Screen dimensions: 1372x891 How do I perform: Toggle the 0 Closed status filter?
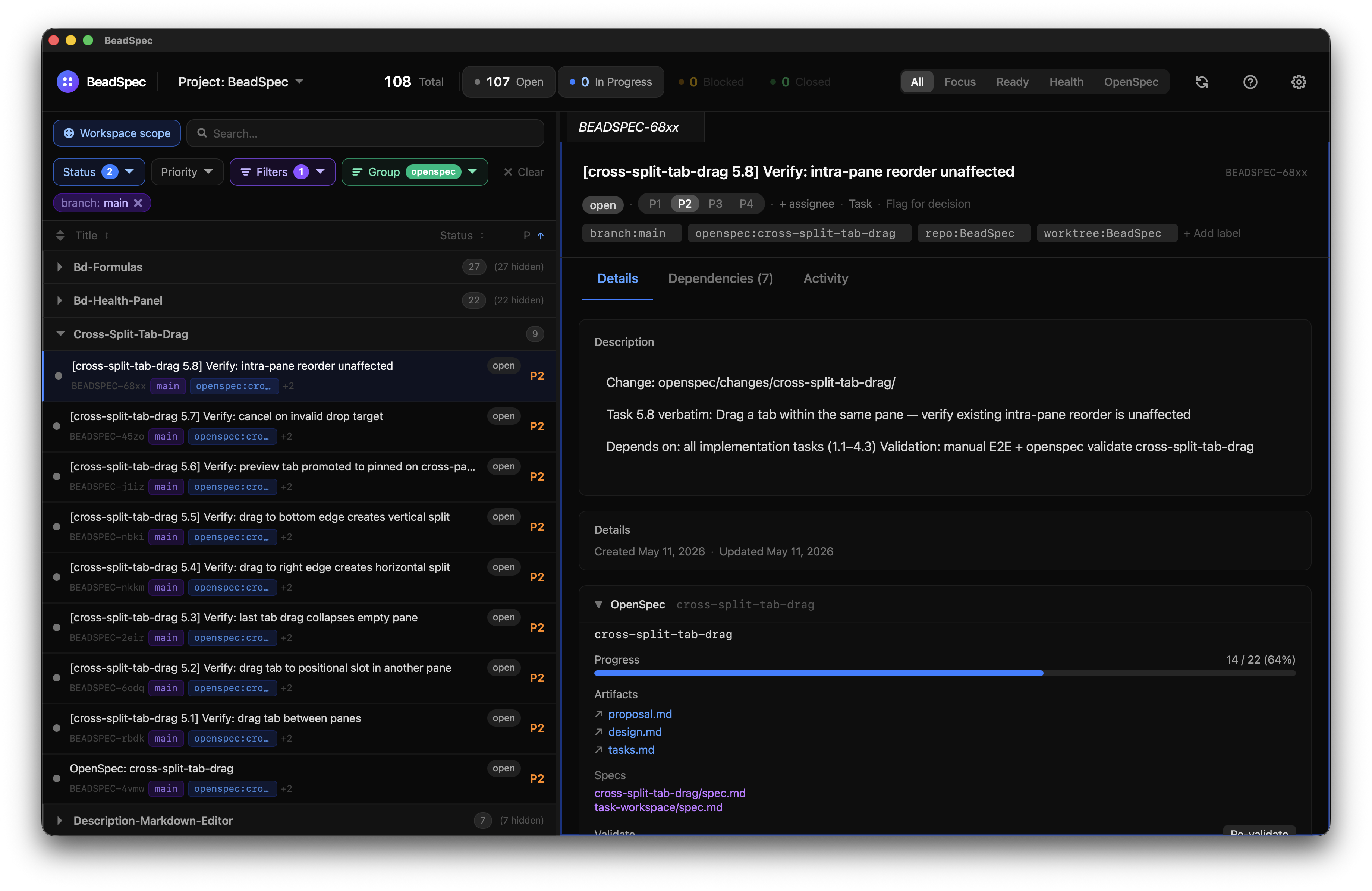pyautogui.click(x=800, y=82)
